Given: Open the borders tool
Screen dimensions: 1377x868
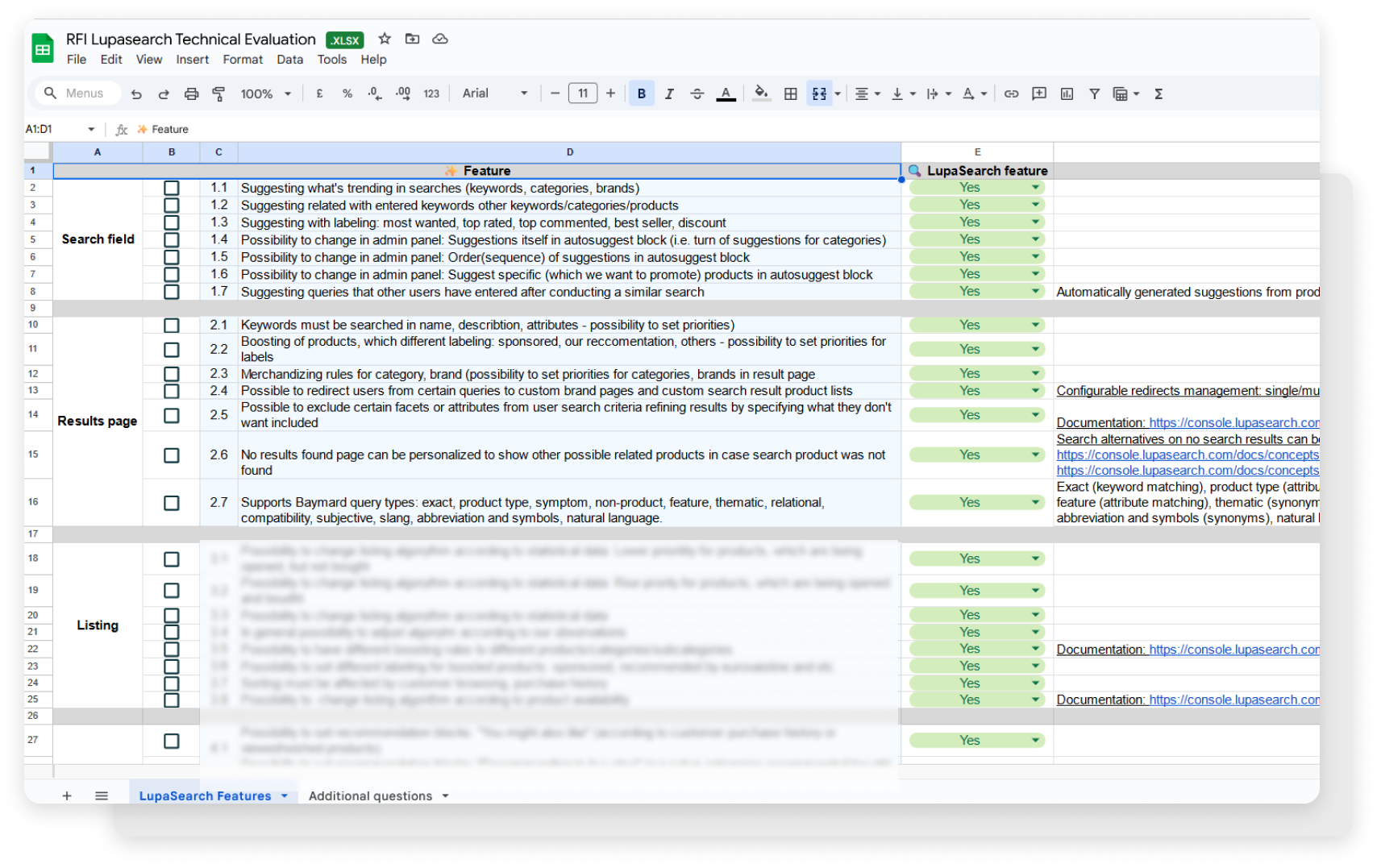Looking at the screenshot, I should (791, 93).
